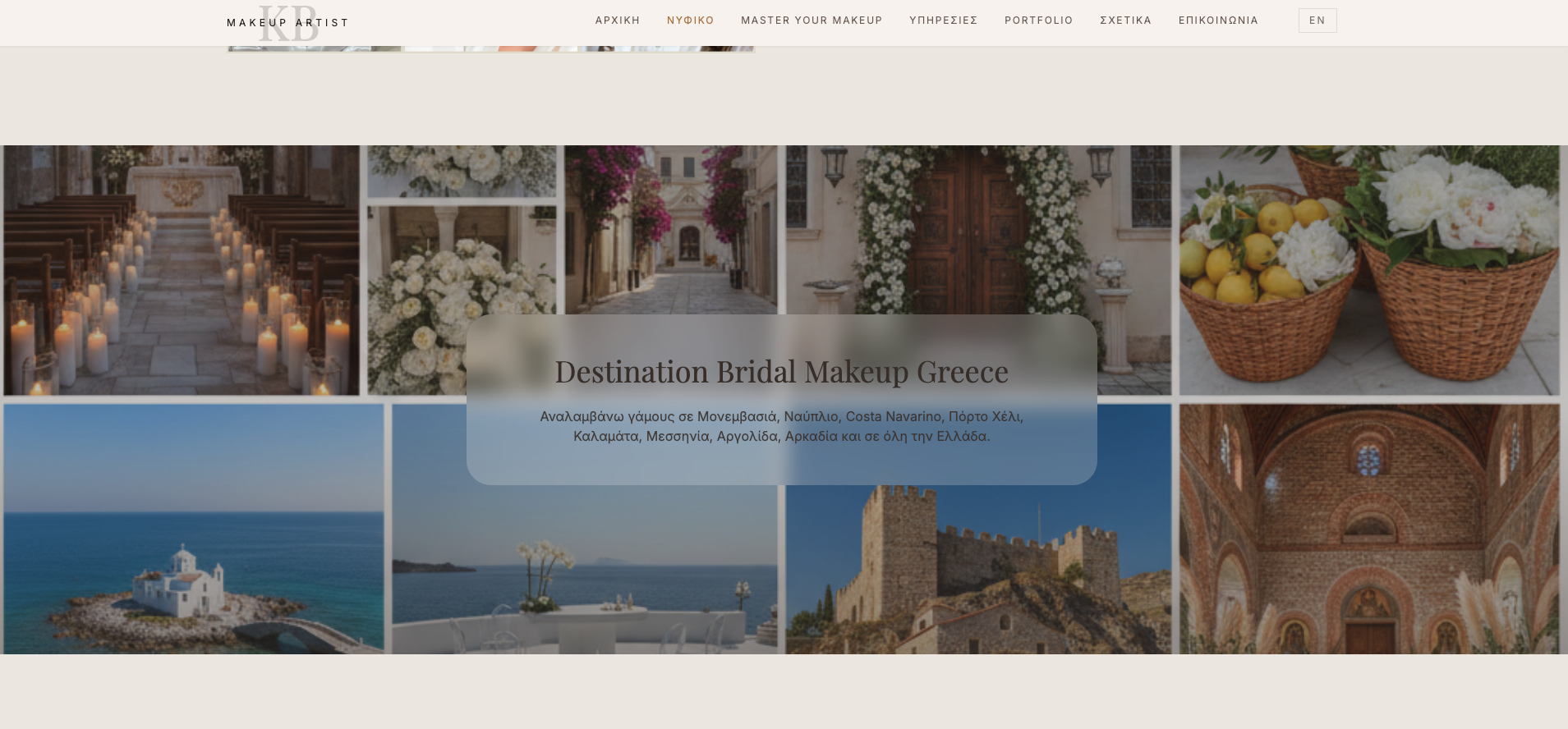Select the ΝΥΦΙΚΟ menu item
1568x729 pixels.
pos(691,21)
